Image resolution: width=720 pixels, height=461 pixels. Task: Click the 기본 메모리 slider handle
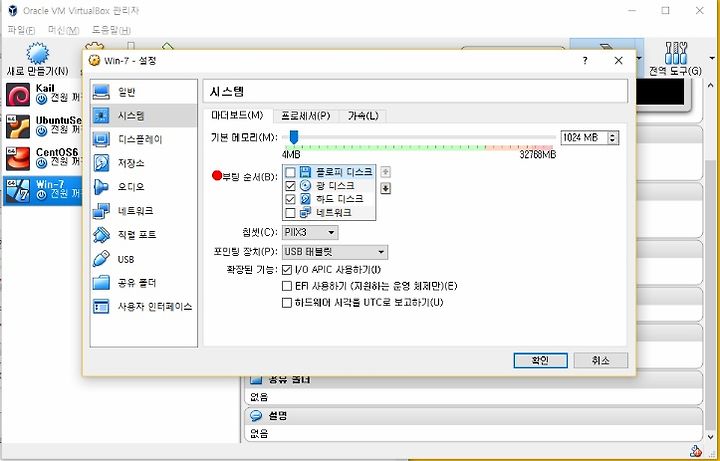[x=294, y=137]
